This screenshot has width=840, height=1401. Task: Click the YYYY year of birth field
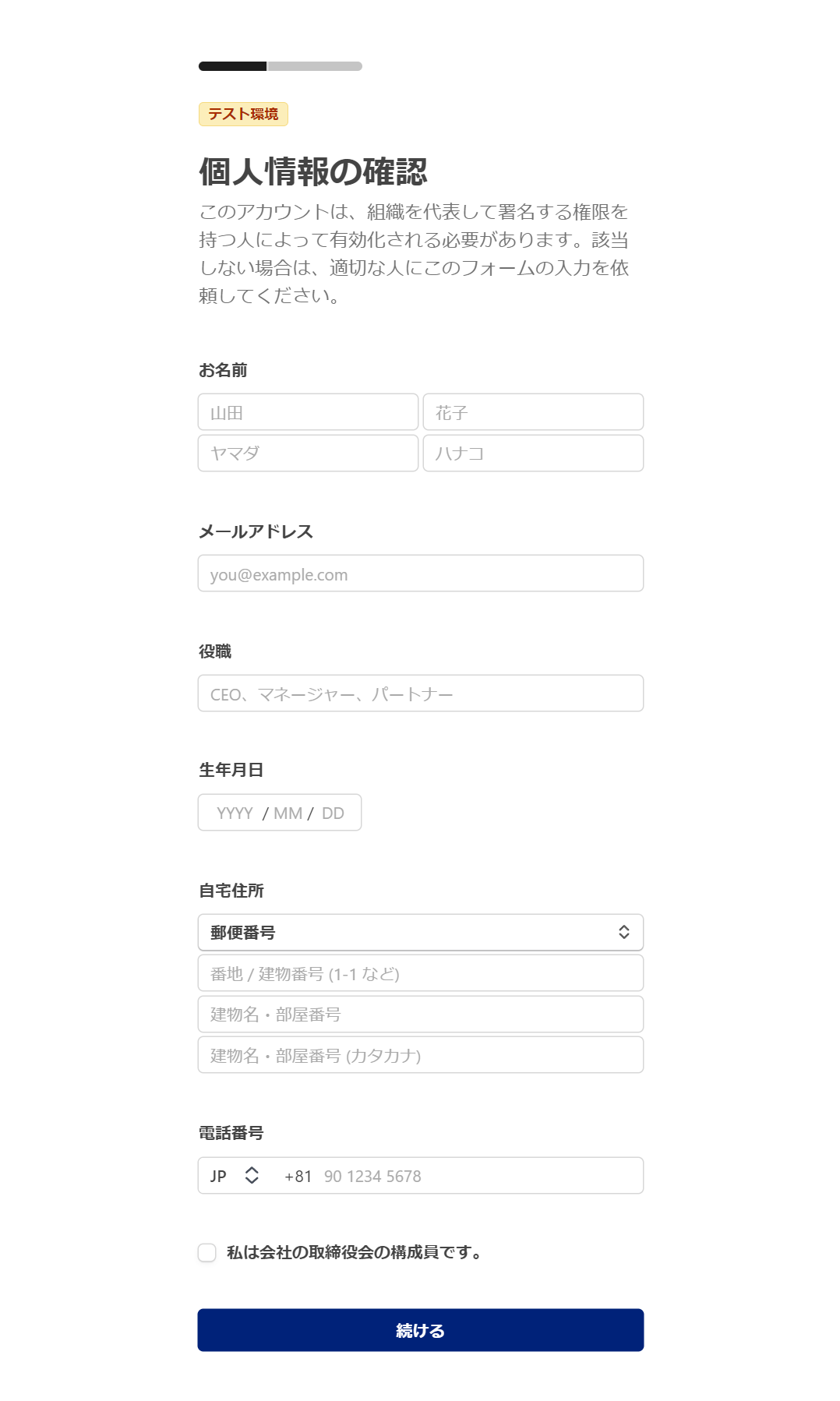(x=235, y=813)
